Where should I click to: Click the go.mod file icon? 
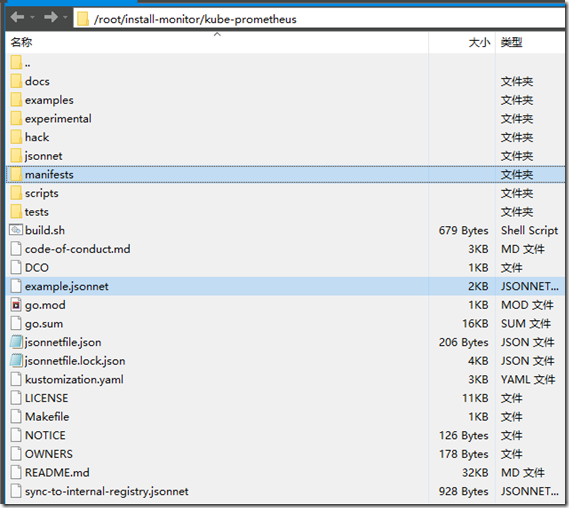click(x=16, y=305)
